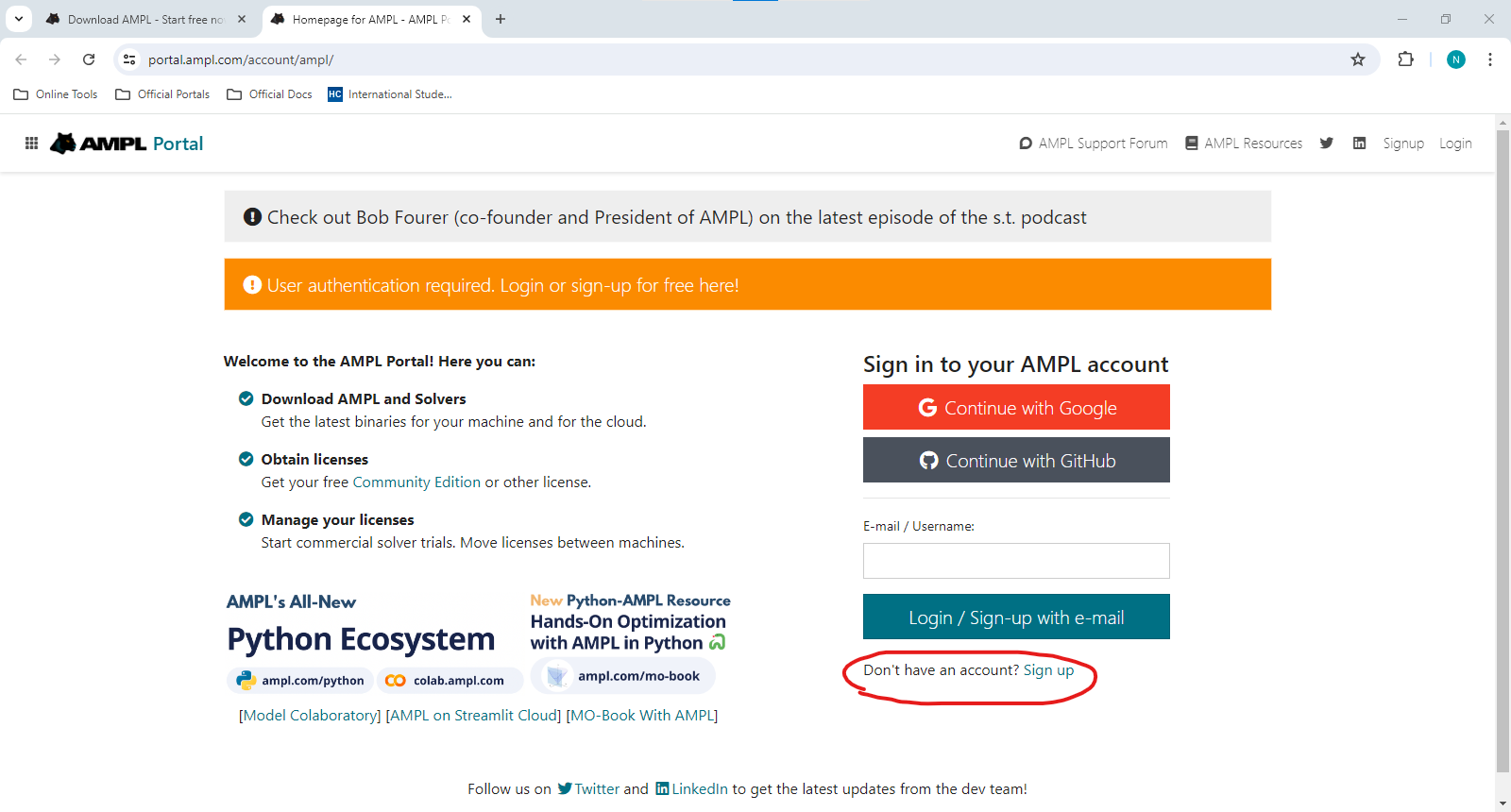Open AMPL Support Forum link

coord(1094,144)
